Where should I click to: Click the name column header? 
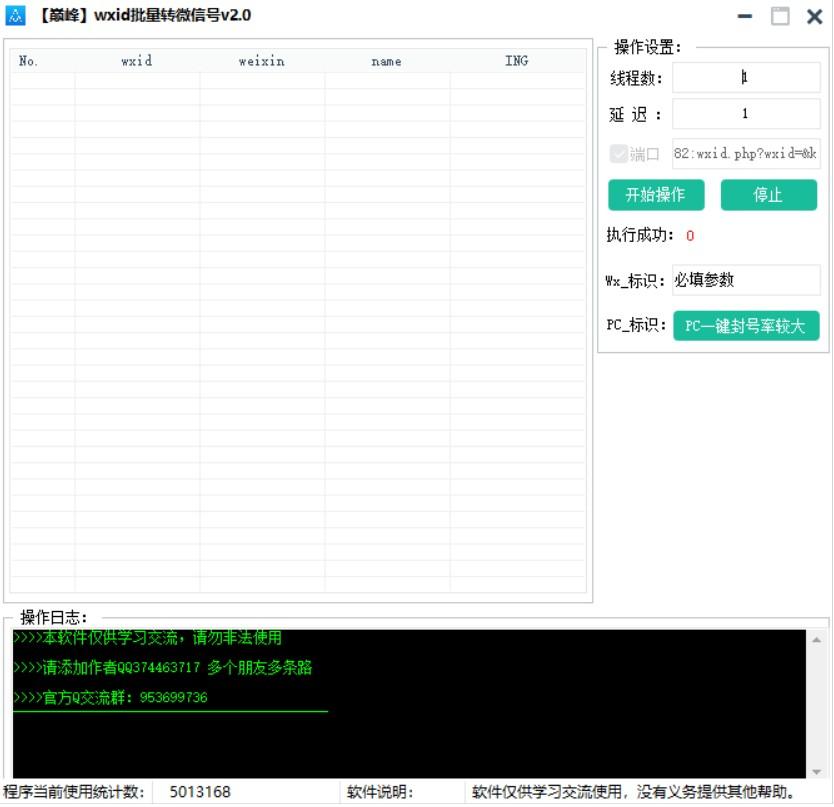click(385, 60)
